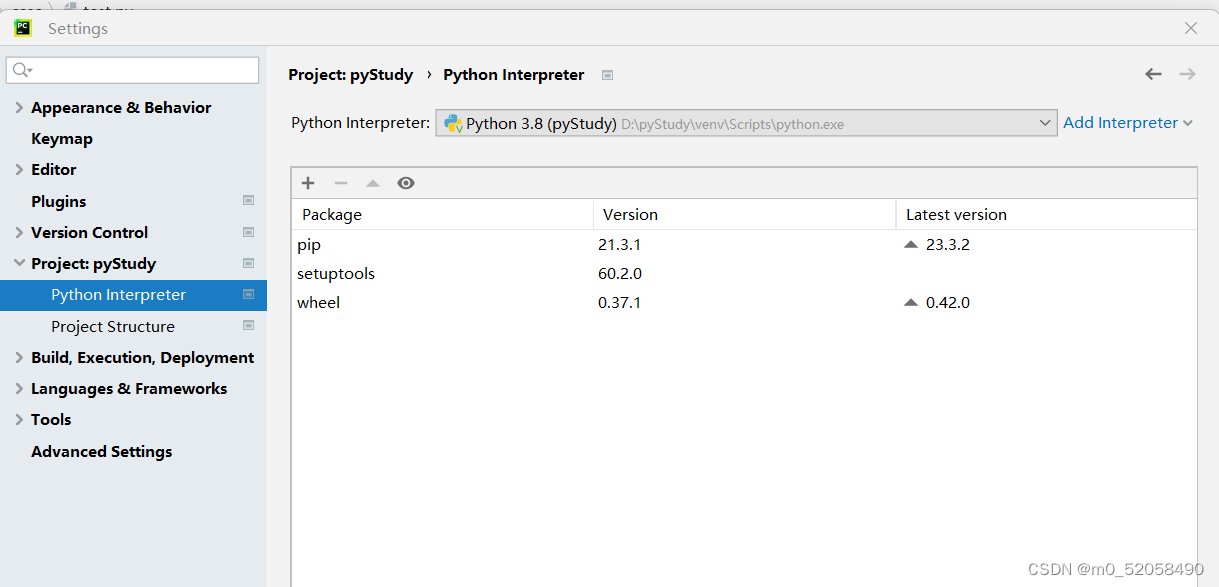Image resolution: width=1219 pixels, height=587 pixels.
Task: Click the install package plus icon
Action: click(308, 183)
